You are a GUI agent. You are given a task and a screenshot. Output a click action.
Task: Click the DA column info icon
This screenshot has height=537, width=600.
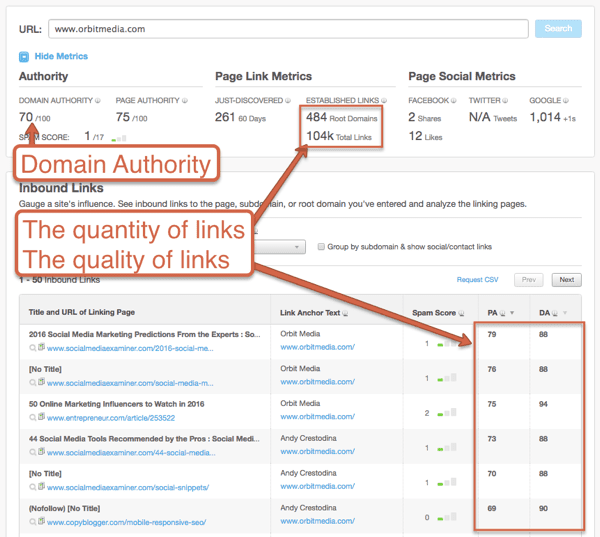click(x=554, y=313)
